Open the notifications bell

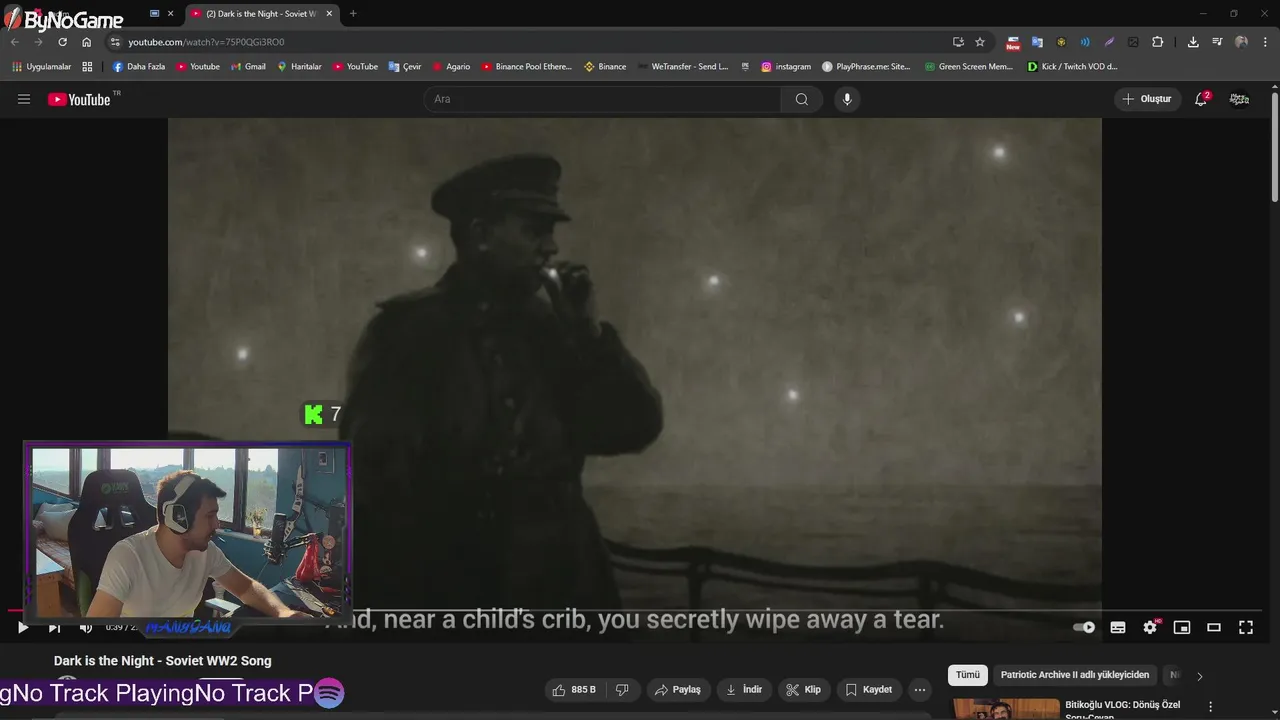coord(1202,99)
